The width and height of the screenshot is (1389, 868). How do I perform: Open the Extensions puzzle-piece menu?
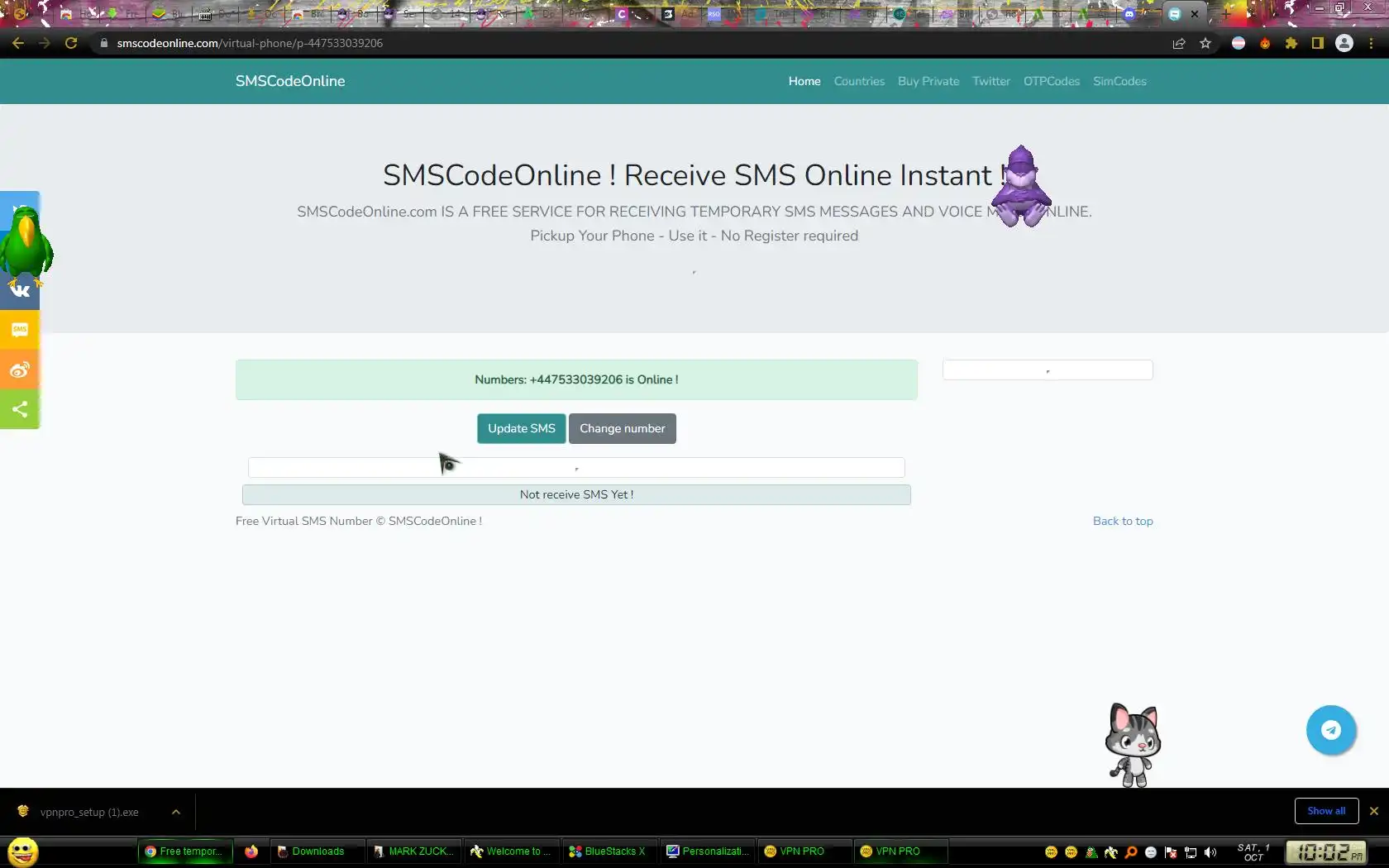click(1291, 43)
